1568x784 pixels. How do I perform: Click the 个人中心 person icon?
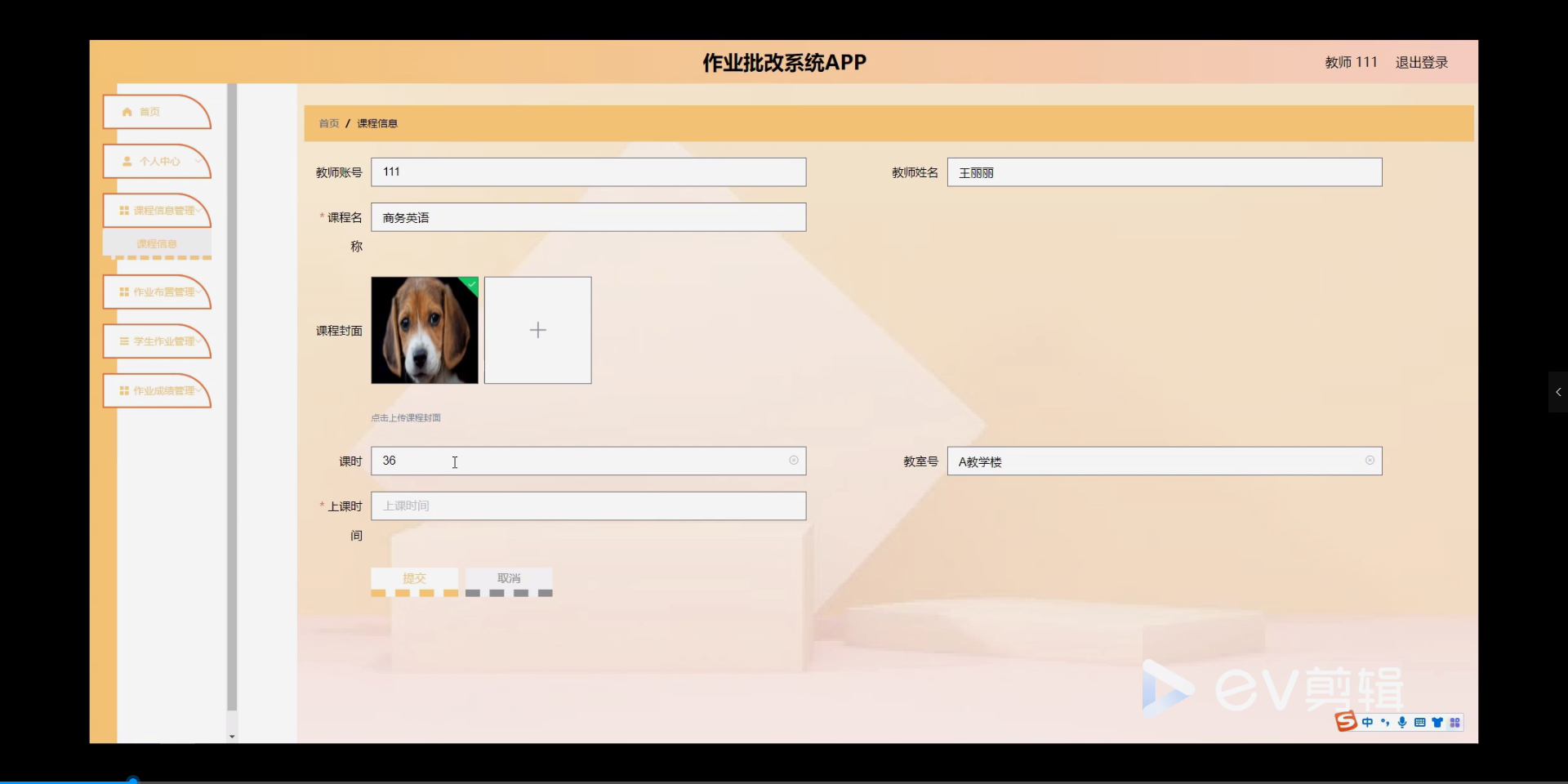point(127,161)
